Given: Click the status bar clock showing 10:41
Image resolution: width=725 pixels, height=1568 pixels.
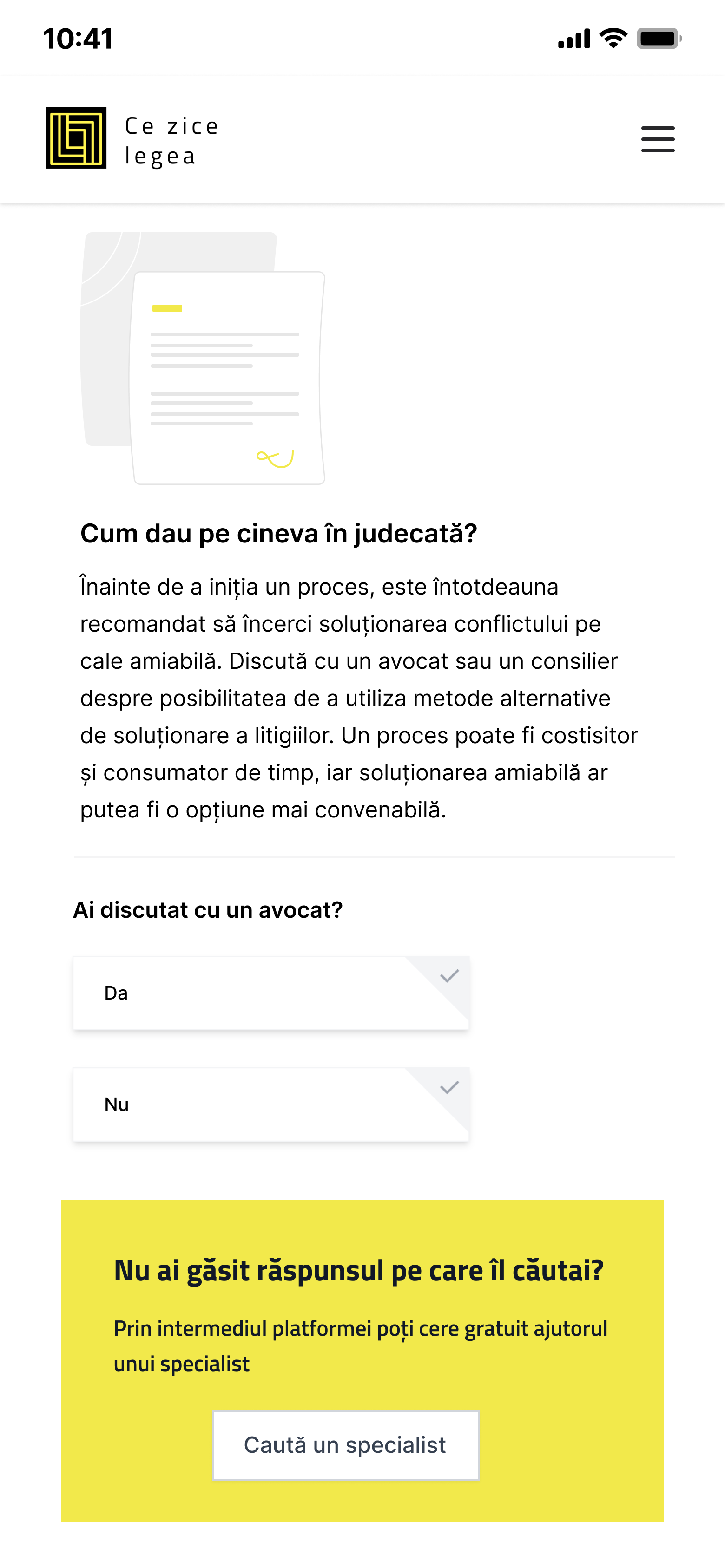Looking at the screenshot, I should 78,39.
